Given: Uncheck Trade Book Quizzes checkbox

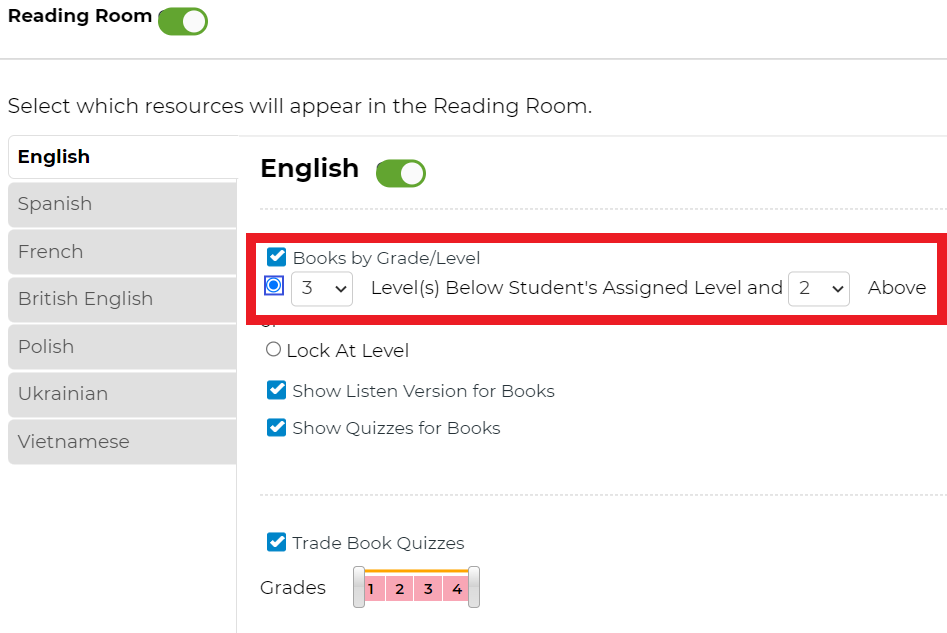Looking at the screenshot, I should 277,542.
